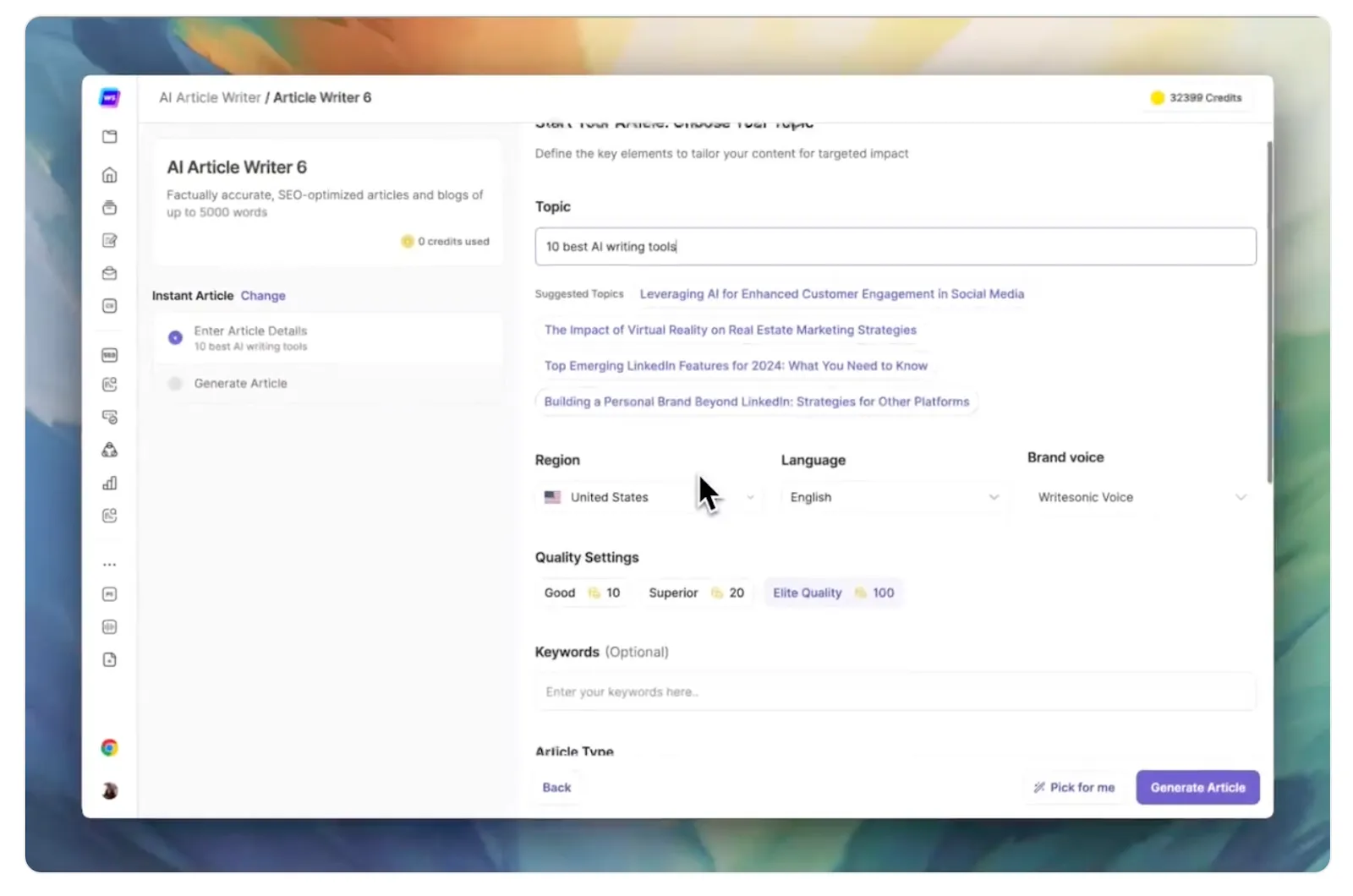Screen dimensions: 1353x896
Task: Click the 0 credits used label
Action: point(445,242)
